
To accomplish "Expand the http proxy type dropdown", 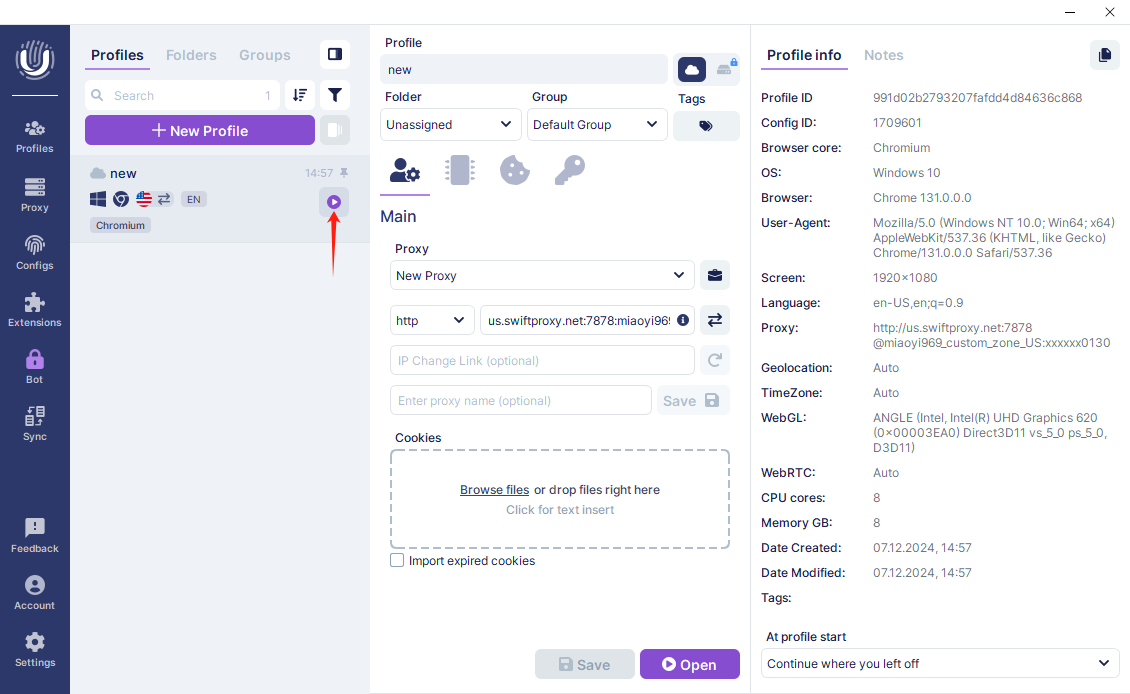I will [x=431, y=320].
